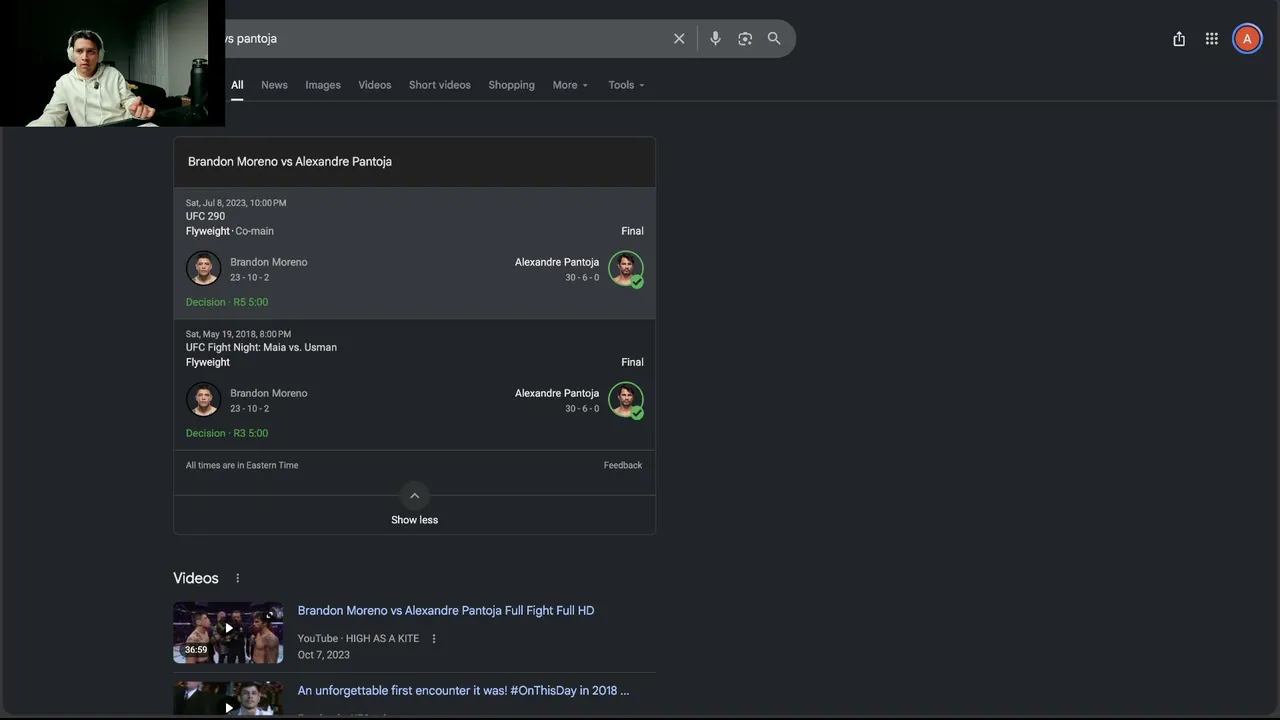This screenshot has height=720, width=1280.
Task: Click Brandon Moreno's name in 2018 Fight Night
Action: coord(269,393)
